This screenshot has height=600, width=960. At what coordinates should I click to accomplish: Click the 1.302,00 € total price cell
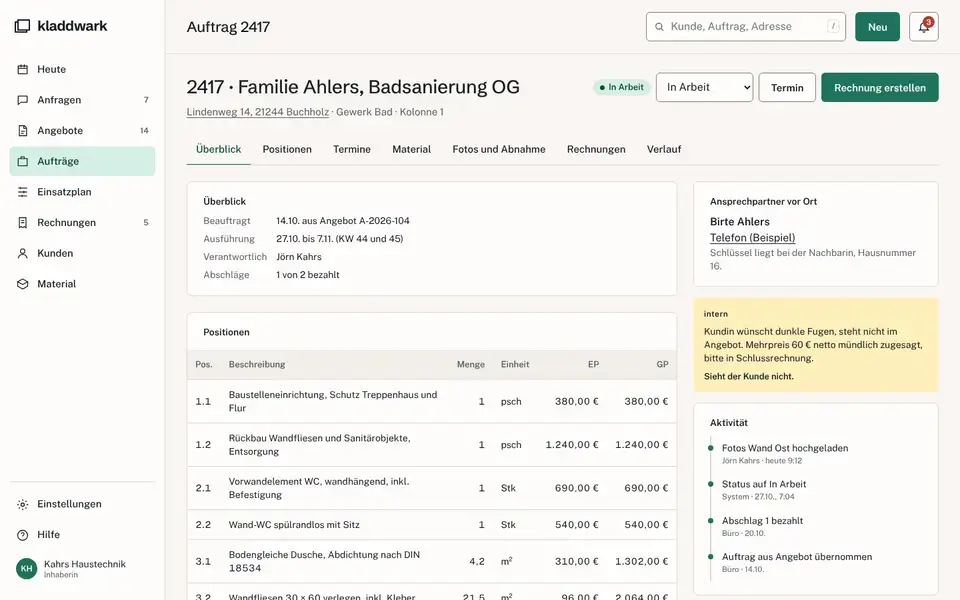(642, 561)
